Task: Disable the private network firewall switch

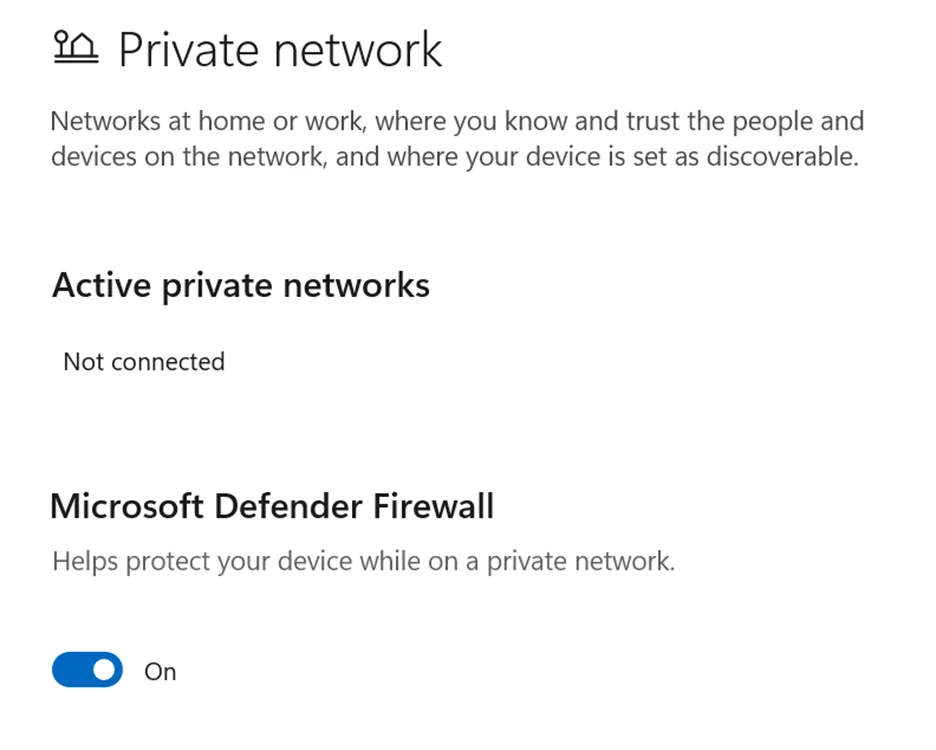Action: tap(87, 670)
